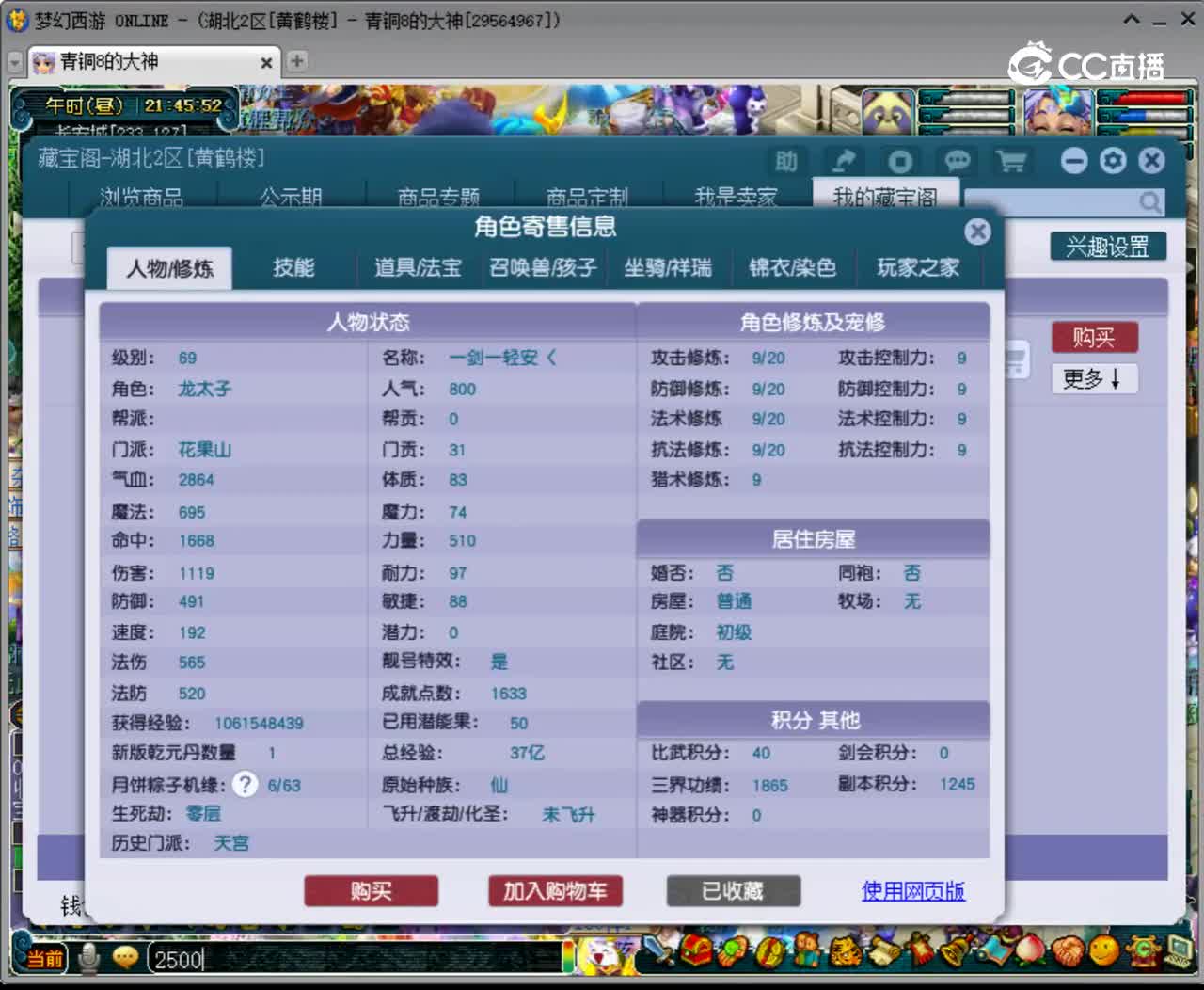
Task: Open the 浏览商品 tab
Action: (142, 196)
